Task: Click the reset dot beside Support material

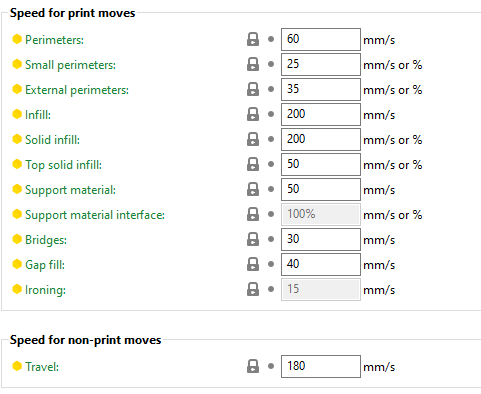Action: pos(271,189)
